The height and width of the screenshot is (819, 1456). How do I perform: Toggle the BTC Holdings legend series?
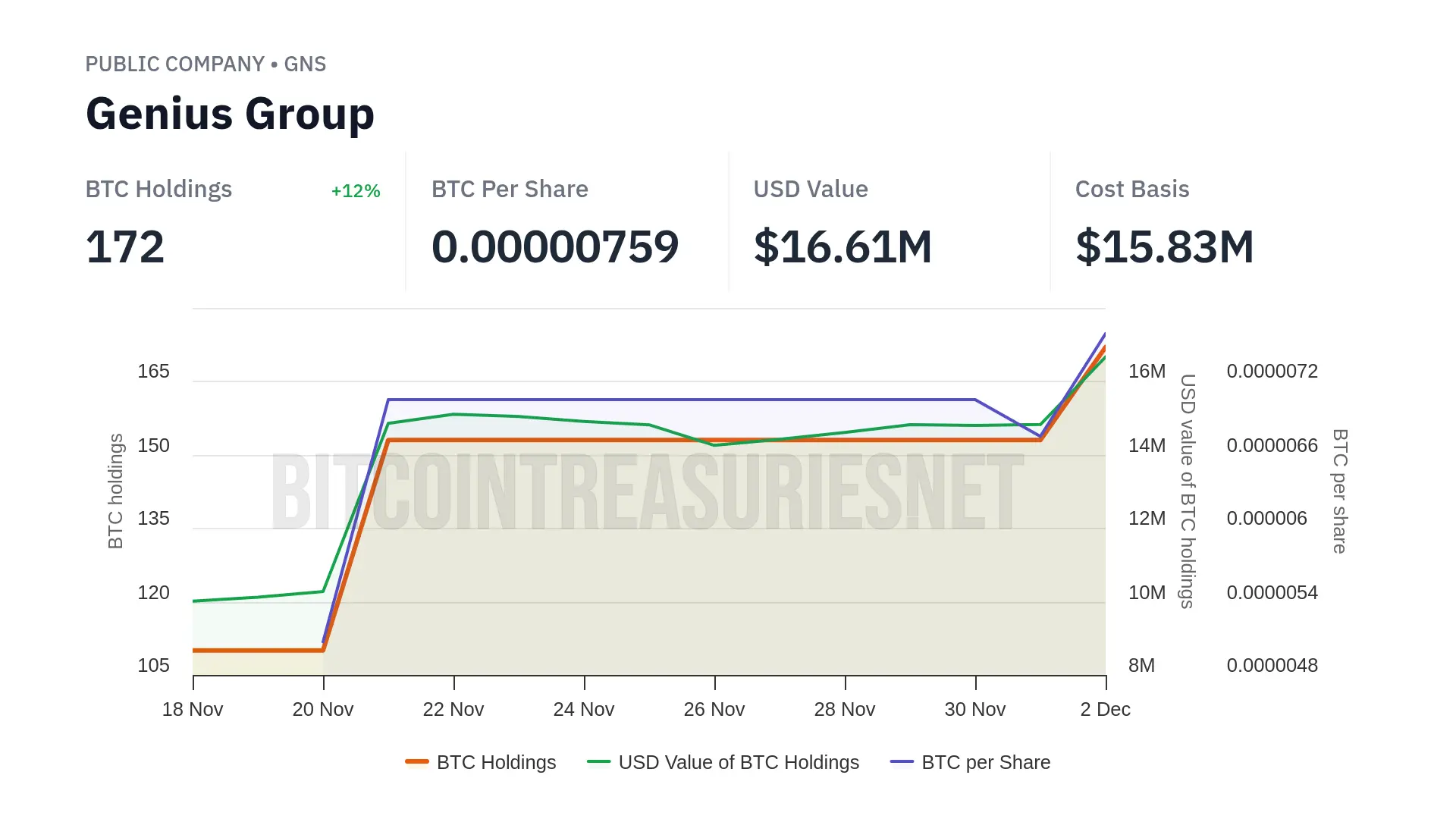(x=496, y=762)
